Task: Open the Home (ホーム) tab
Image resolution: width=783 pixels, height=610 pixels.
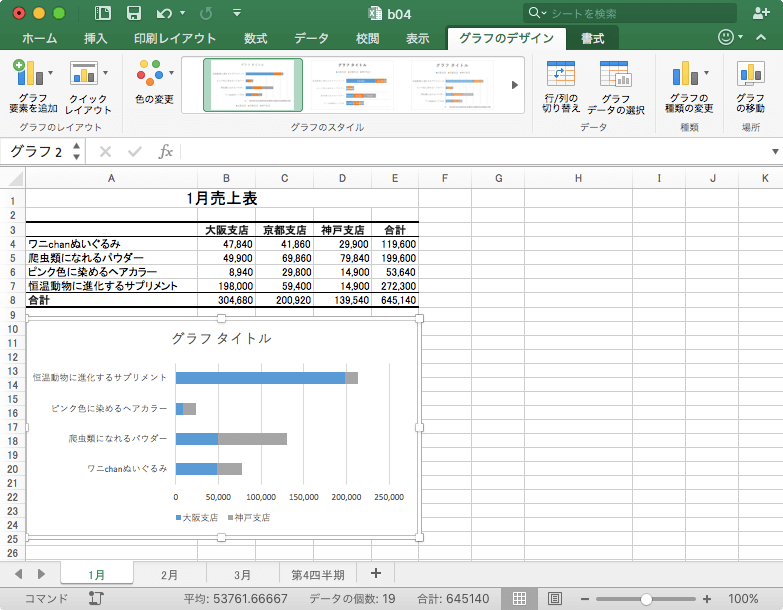Action: point(39,38)
